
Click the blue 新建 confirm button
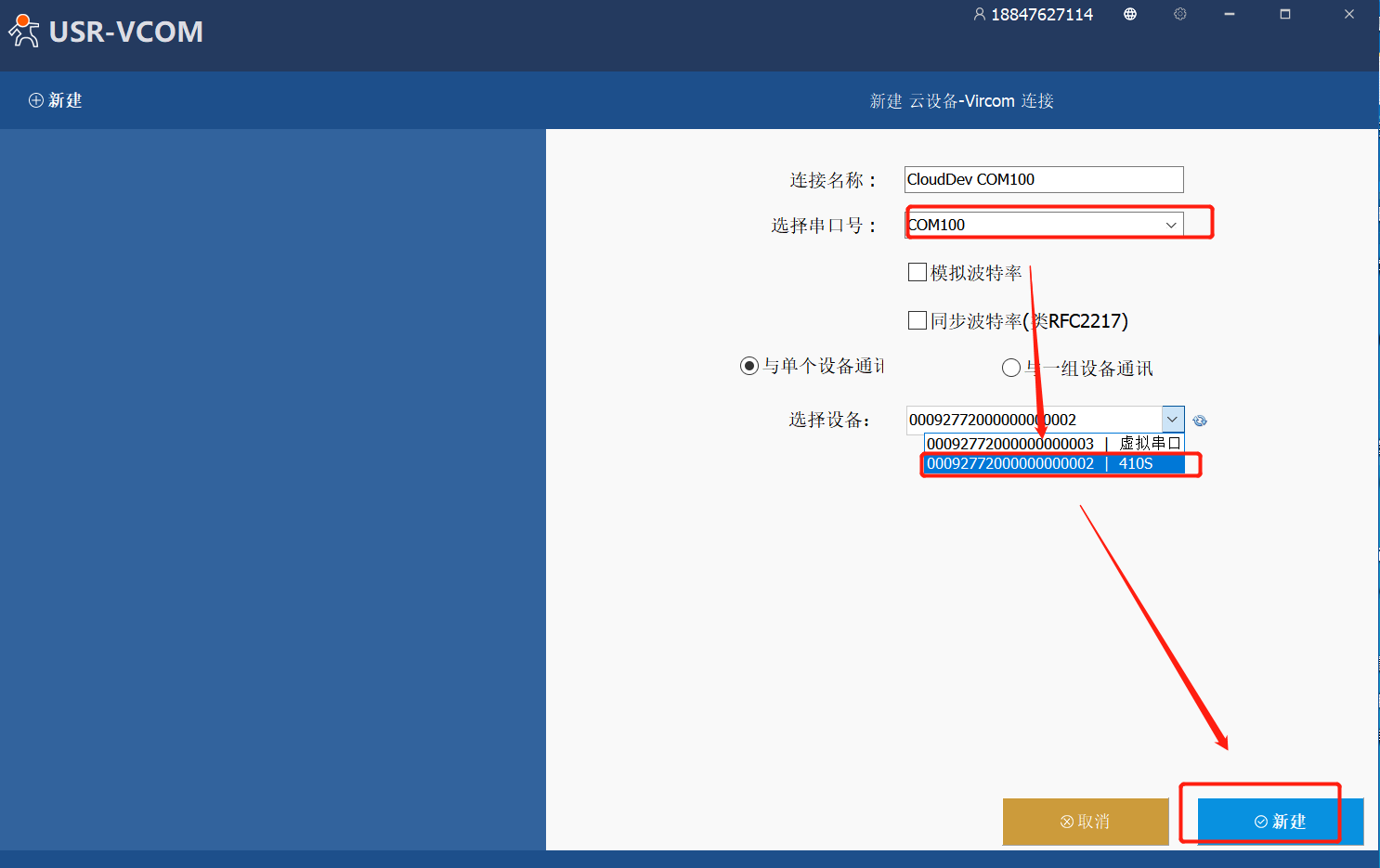click(1280, 822)
